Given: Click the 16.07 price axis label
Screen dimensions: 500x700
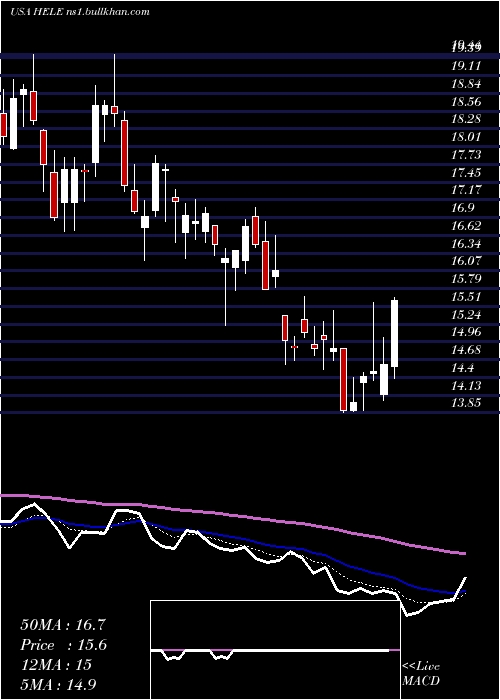Looking at the screenshot, I should 466,261.
